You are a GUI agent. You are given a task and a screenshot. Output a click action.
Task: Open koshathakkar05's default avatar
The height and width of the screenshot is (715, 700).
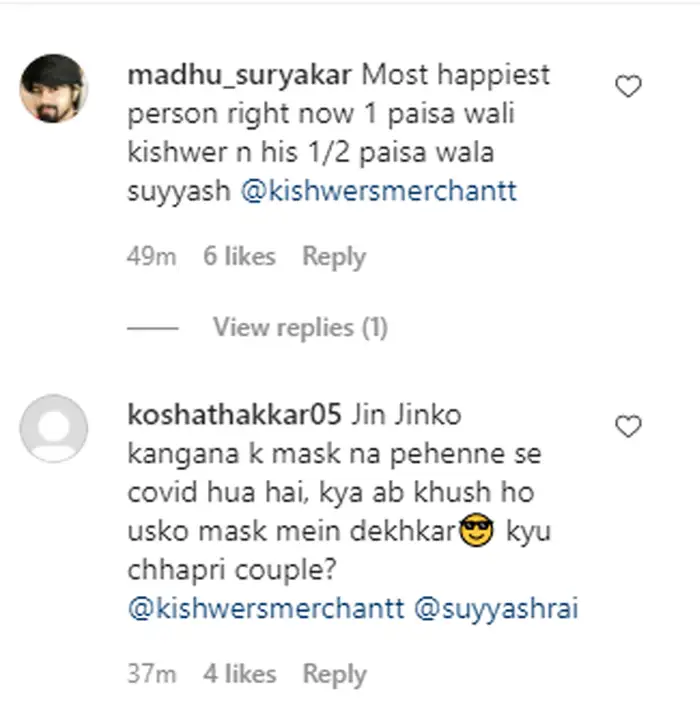[x=54, y=428]
